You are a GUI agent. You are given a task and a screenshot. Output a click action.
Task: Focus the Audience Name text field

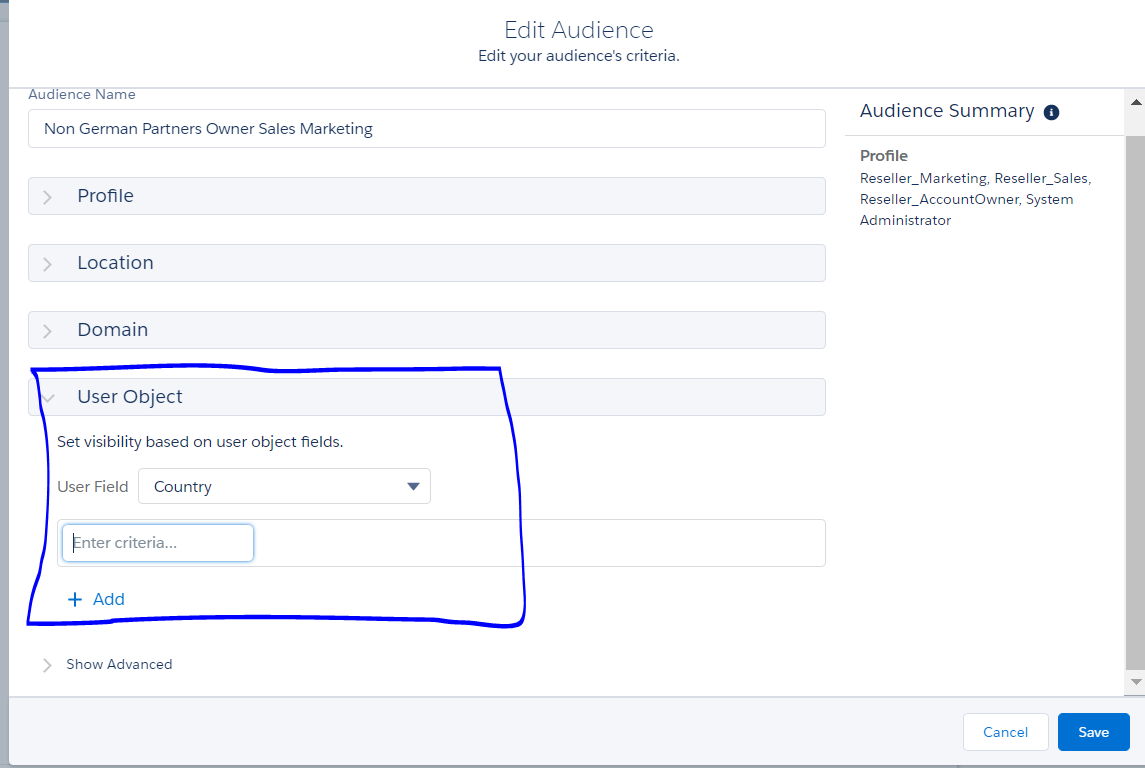pos(426,129)
